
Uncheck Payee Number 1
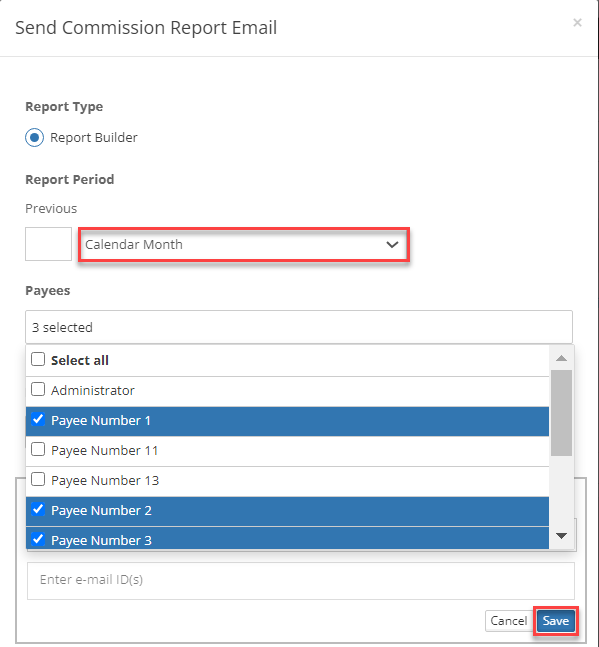coord(38,419)
